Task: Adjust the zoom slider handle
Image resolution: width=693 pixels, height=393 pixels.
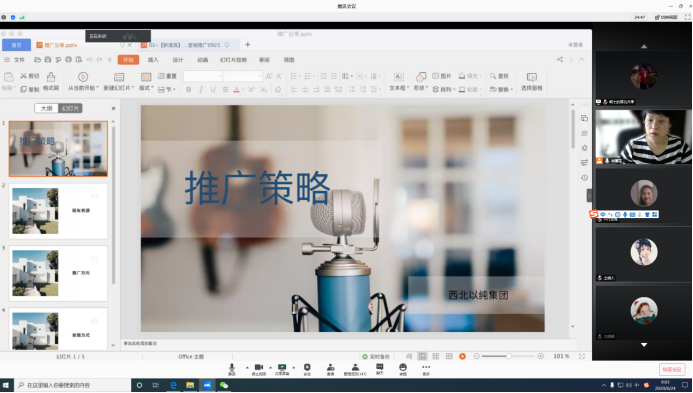Action: tap(509, 356)
